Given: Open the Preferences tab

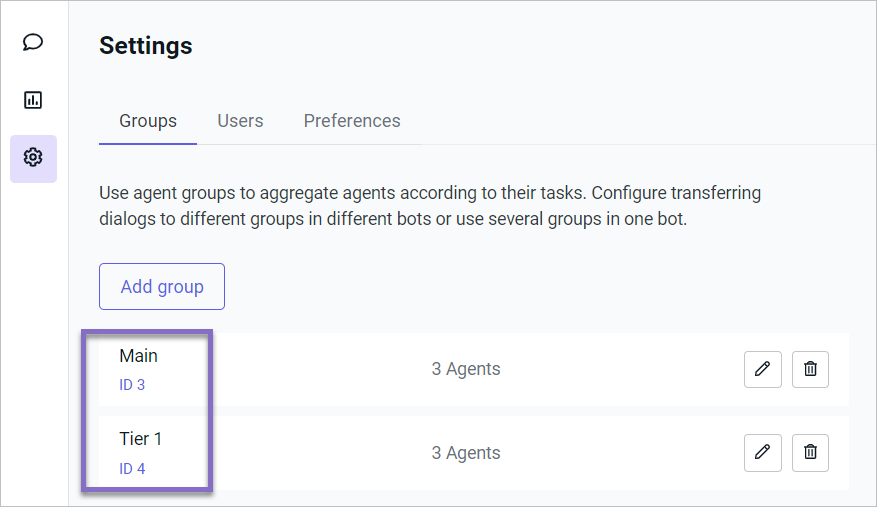Looking at the screenshot, I should tap(352, 121).
